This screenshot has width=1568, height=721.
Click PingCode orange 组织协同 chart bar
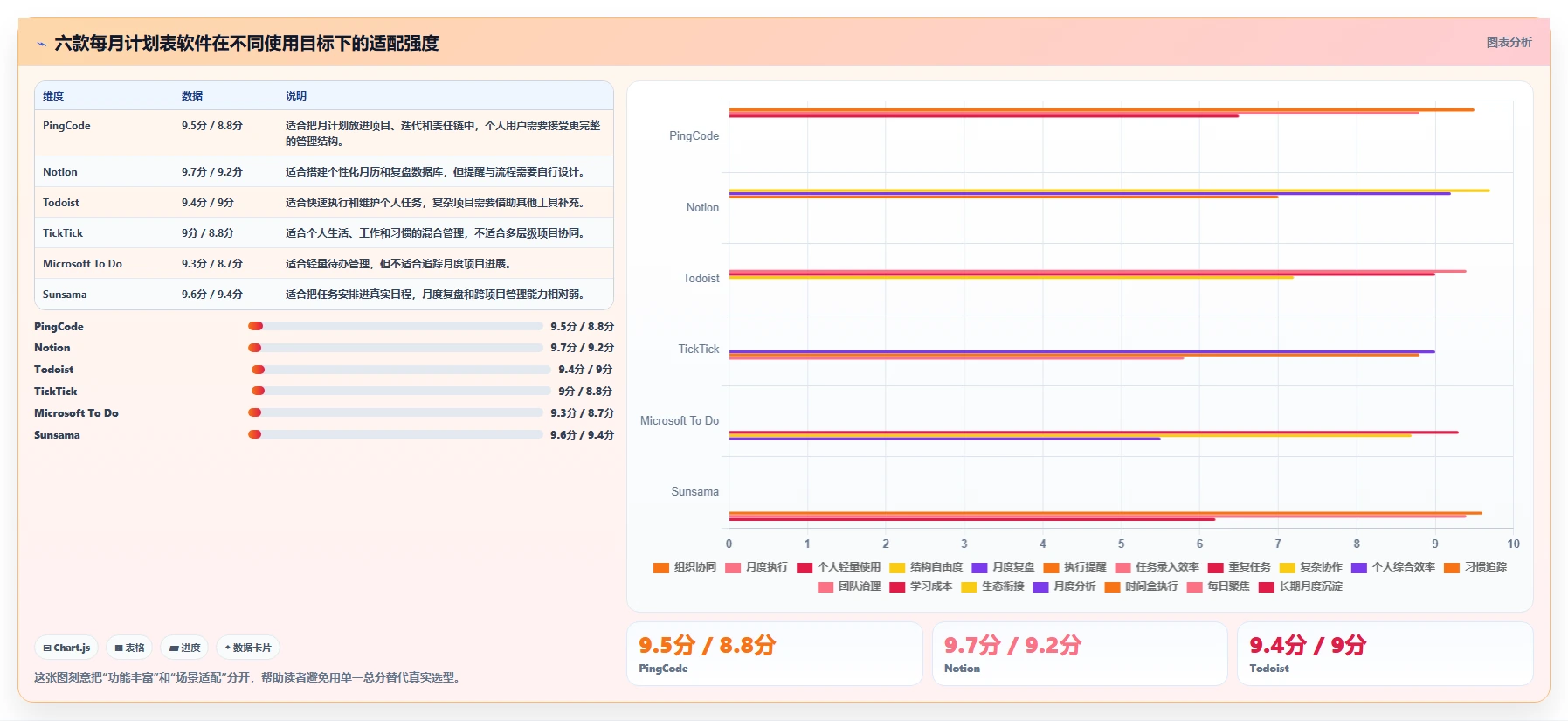pos(1102,109)
